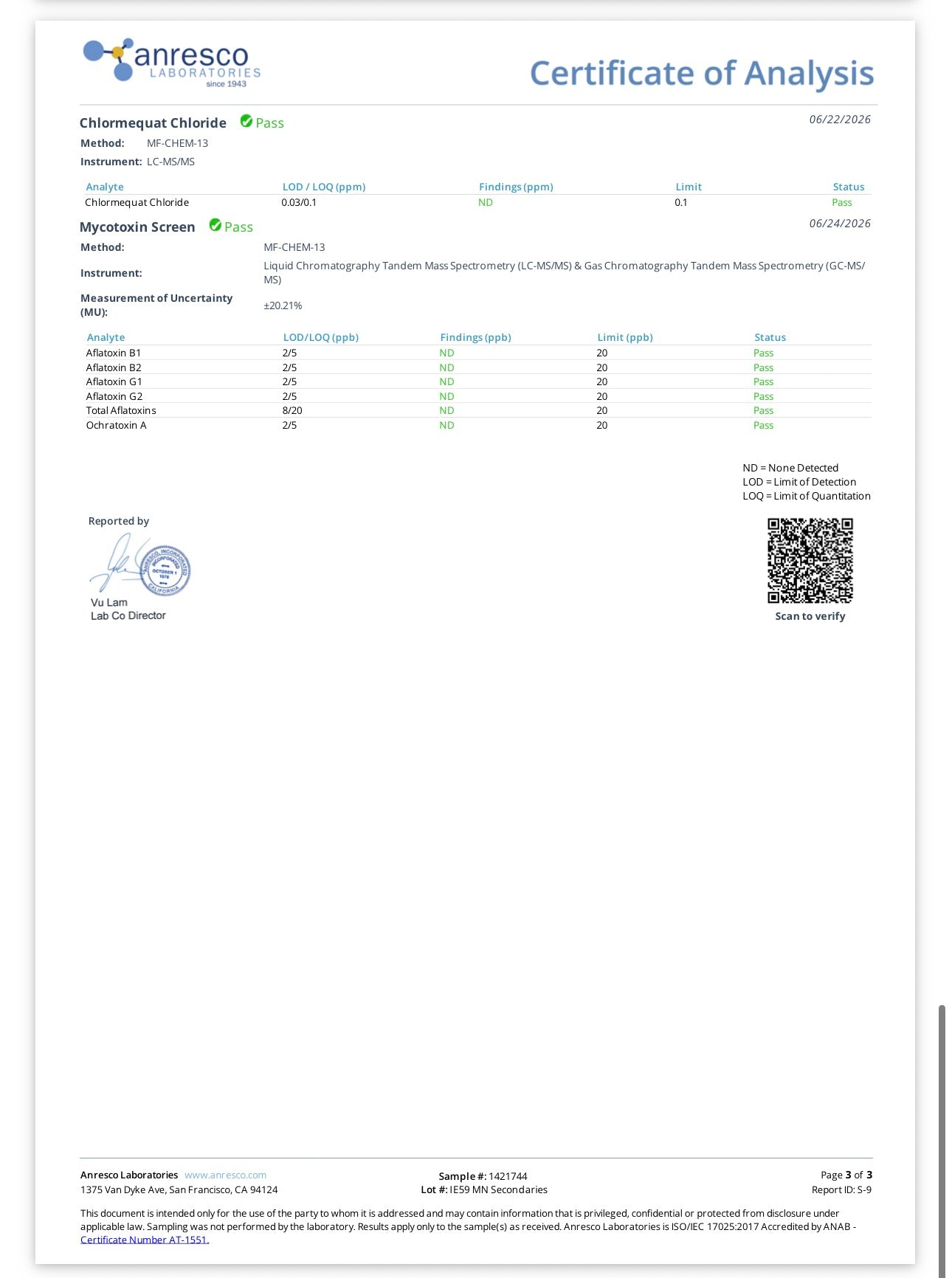The height and width of the screenshot is (1278, 952).
Task: Click the Certificate of Analysis title
Action: (702, 73)
